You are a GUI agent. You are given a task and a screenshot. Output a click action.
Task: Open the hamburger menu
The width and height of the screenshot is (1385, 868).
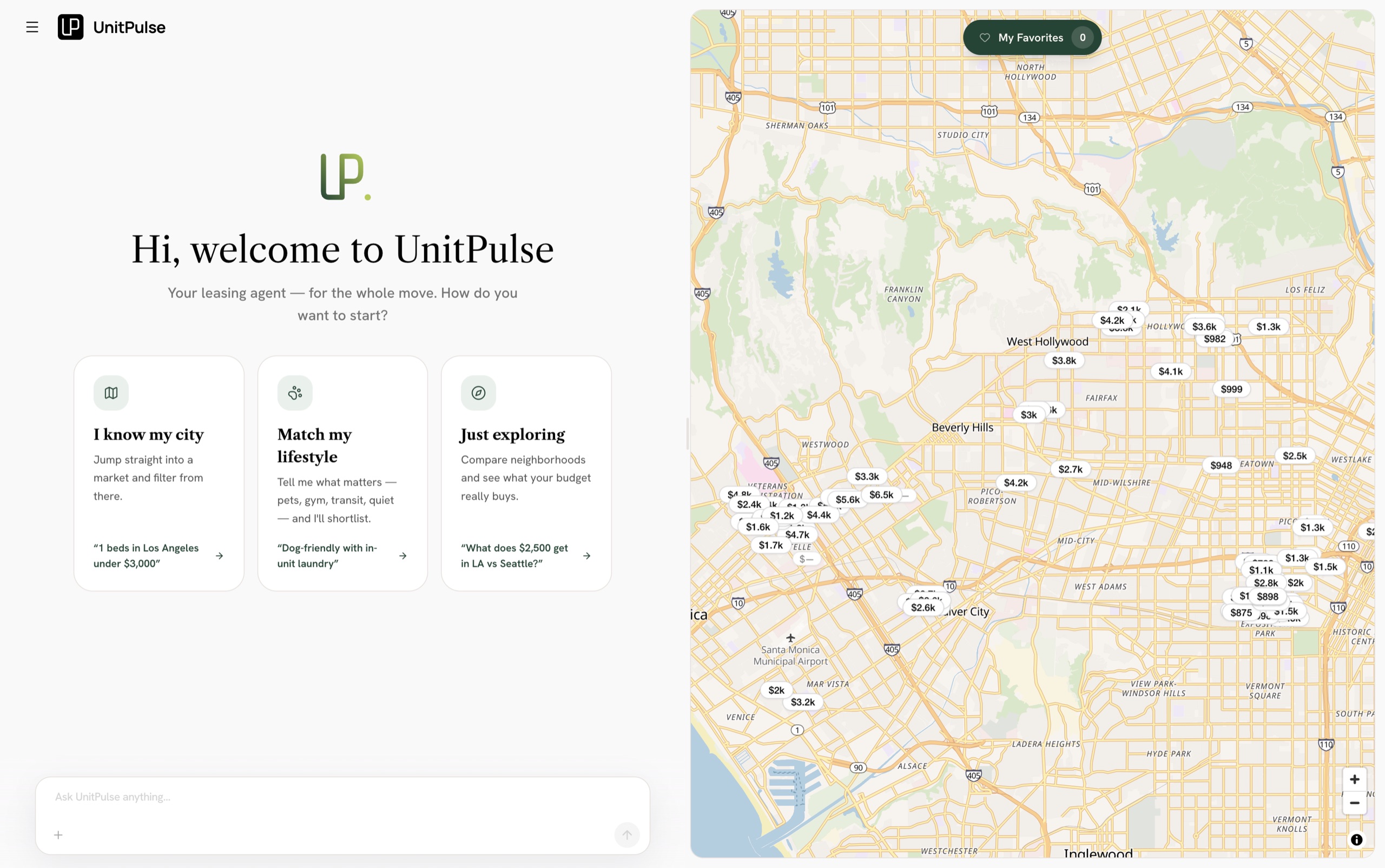[32, 27]
